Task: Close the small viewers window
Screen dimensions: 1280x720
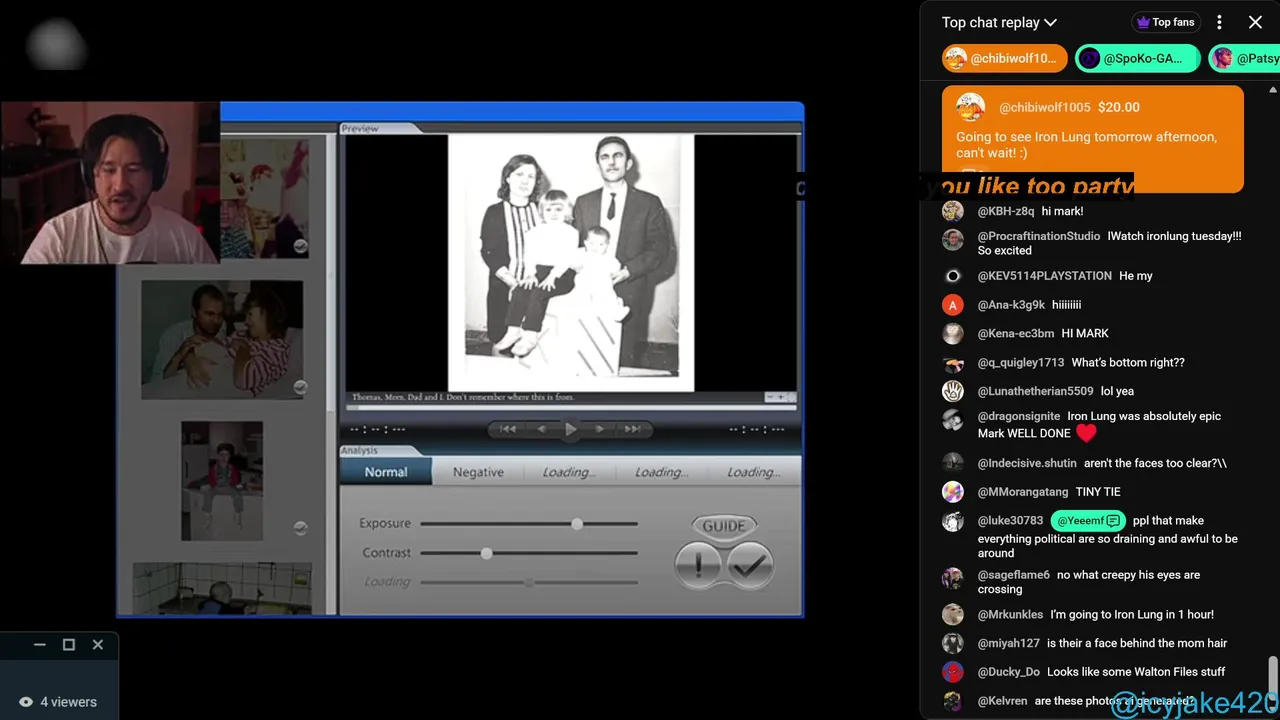Action: [x=98, y=645]
